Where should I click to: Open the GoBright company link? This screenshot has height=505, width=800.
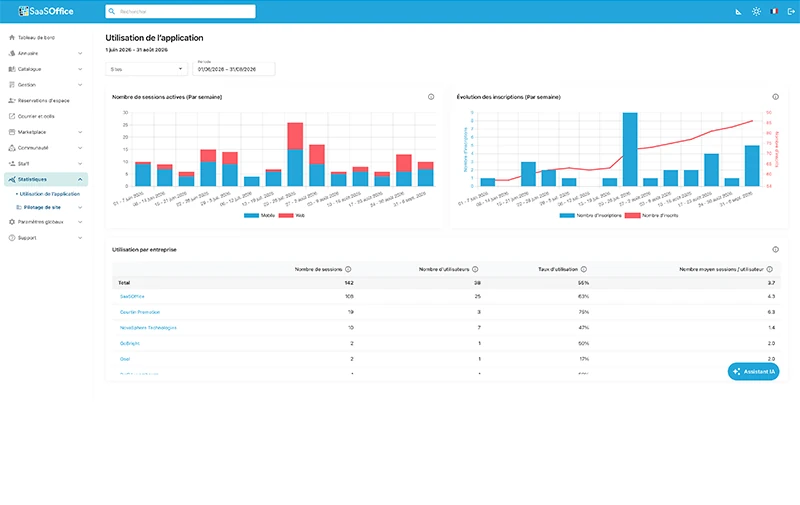pos(130,343)
